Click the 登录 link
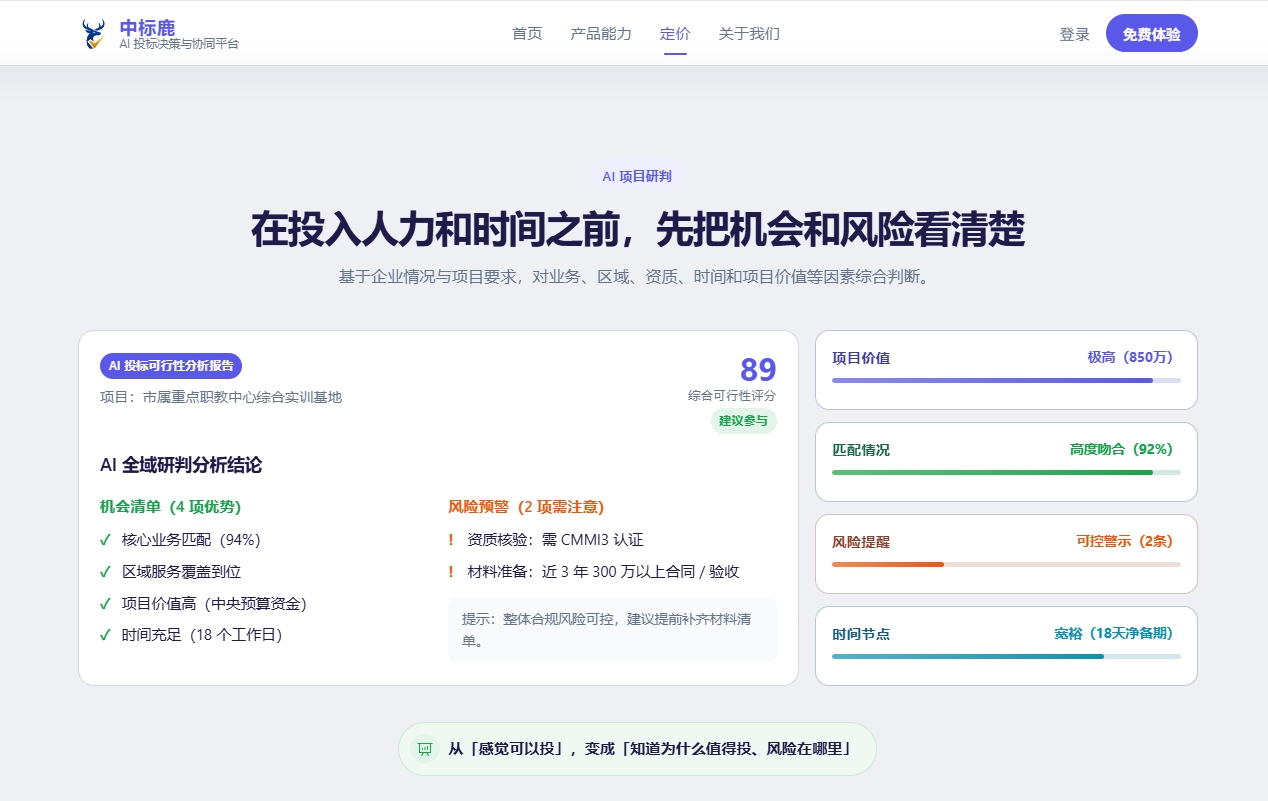 pos(1074,35)
